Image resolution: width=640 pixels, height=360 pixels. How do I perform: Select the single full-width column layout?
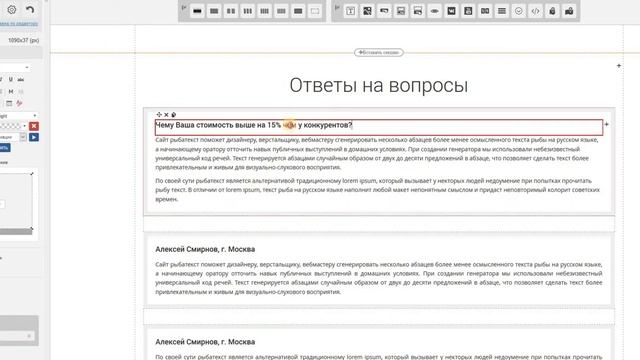click(197, 11)
